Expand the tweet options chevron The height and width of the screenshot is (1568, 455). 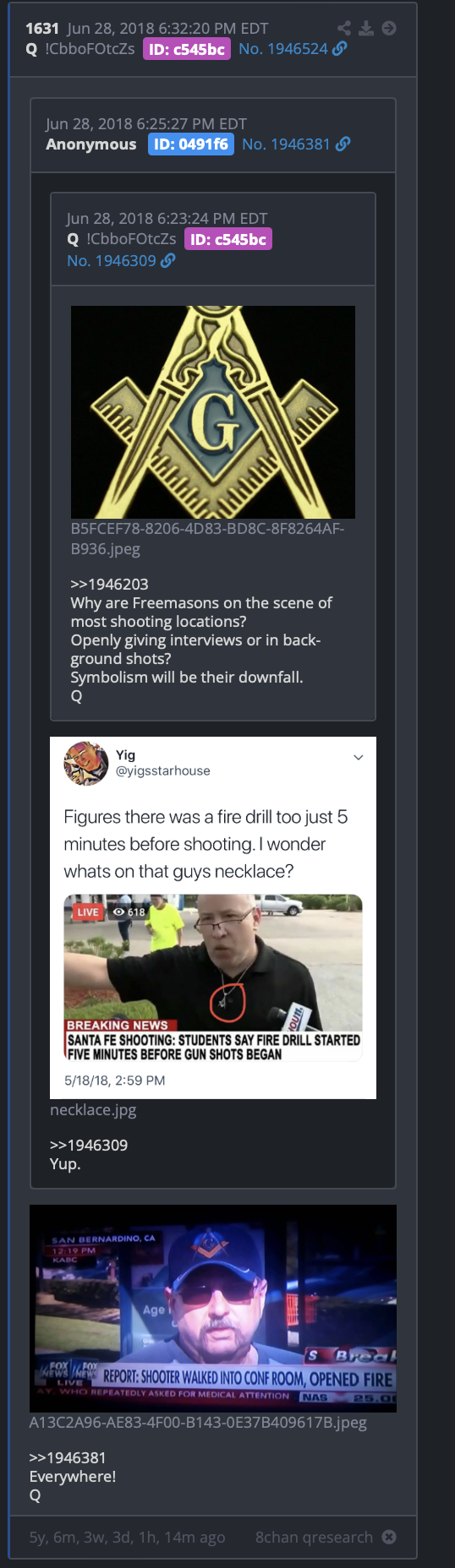click(x=359, y=757)
